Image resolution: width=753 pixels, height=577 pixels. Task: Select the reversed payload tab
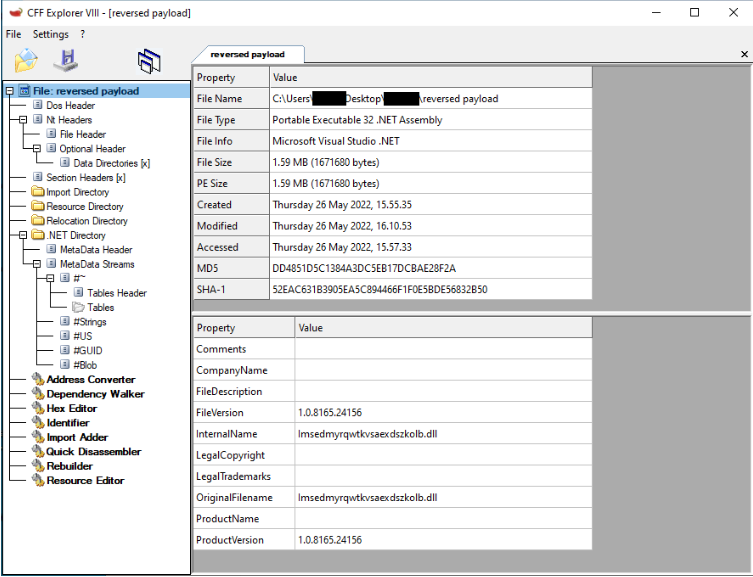pyautogui.click(x=247, y=54)
